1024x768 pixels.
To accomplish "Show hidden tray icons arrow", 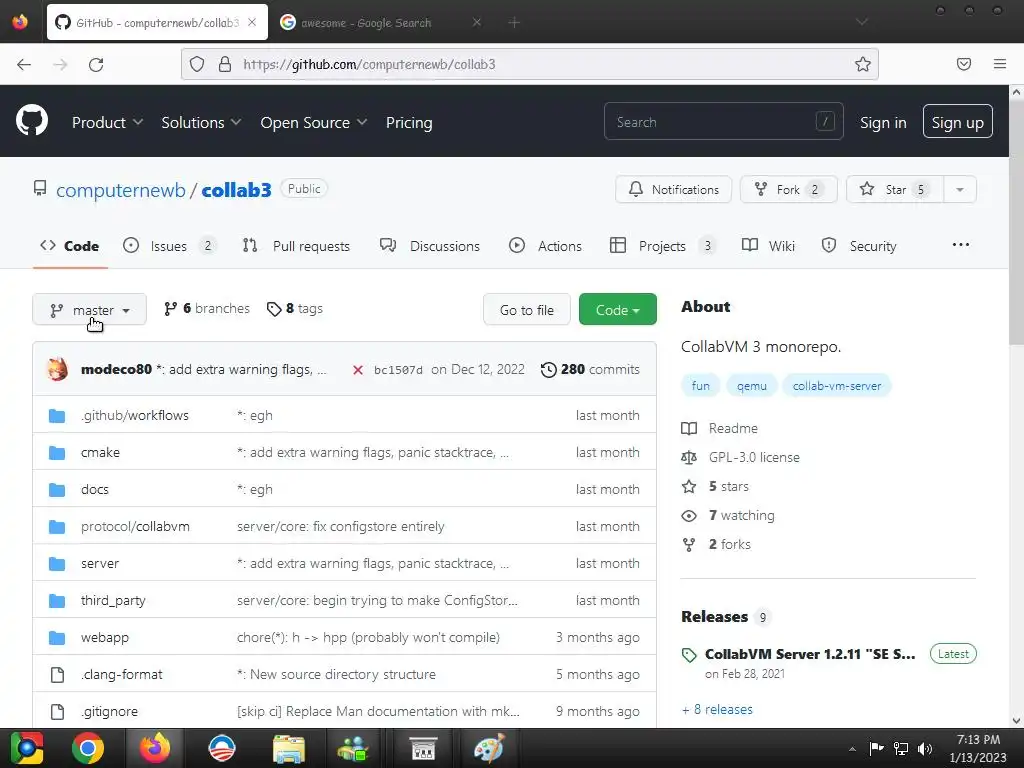I will 852,748.
